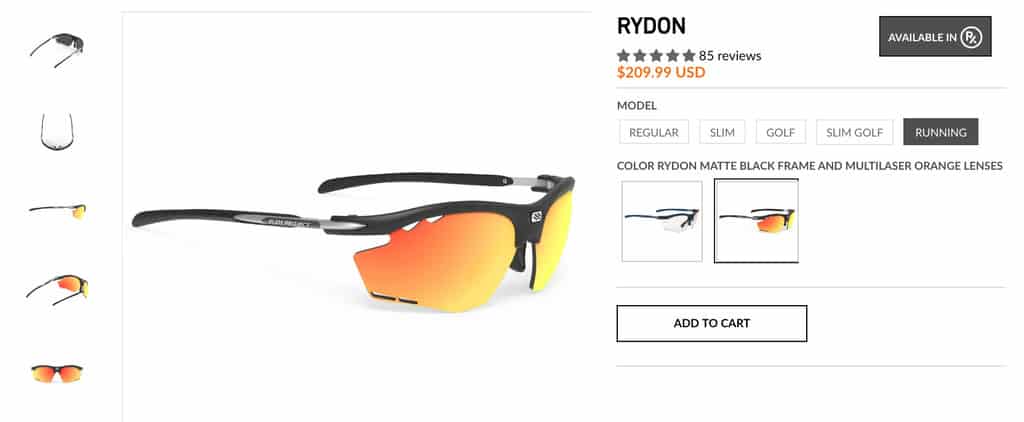This screenshot has height=422, width=1024.
Task: Choose the SLIM model option
Action: click(722, 132)
